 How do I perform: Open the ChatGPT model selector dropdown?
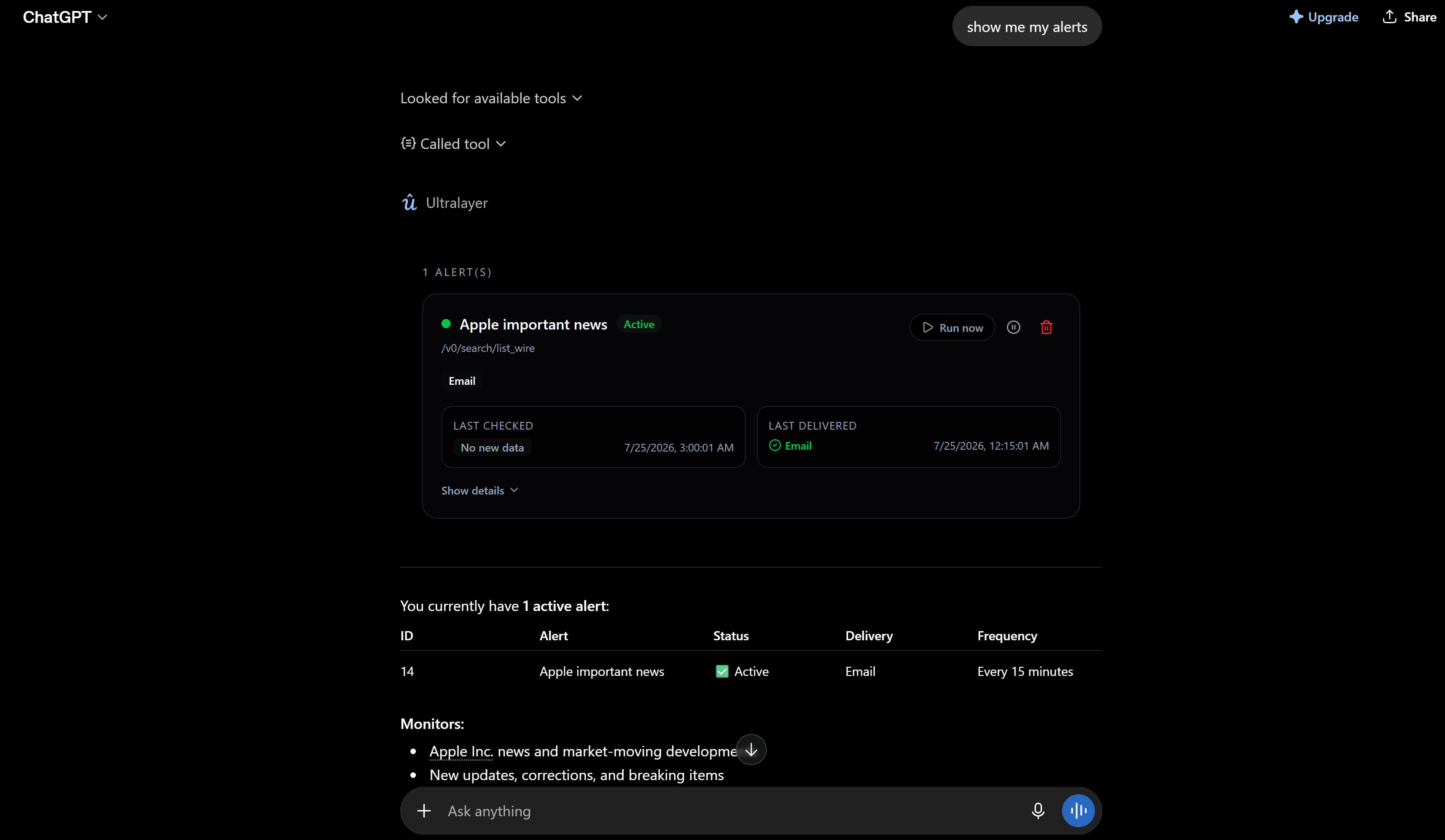(x=65, y=17)
